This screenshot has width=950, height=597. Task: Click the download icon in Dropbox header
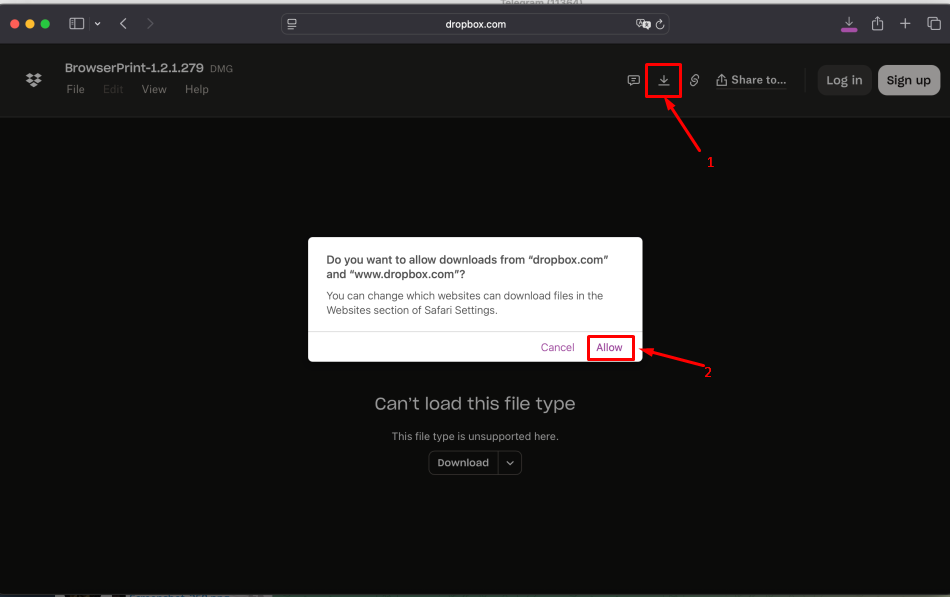pyautogui.click(x=664, y=80)
